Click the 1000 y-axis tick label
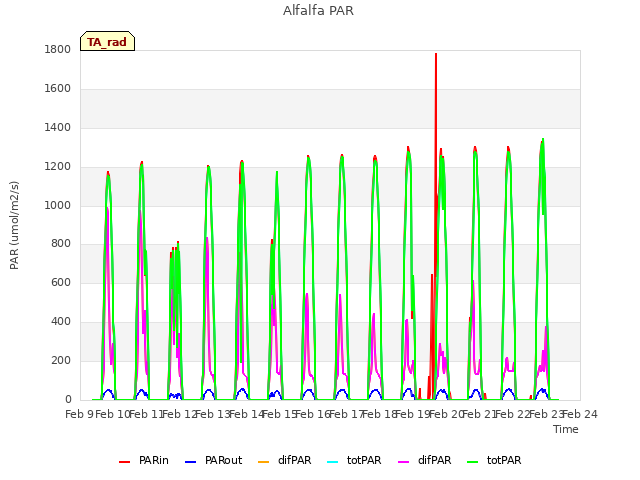The image size is (640, 480). 58,205
